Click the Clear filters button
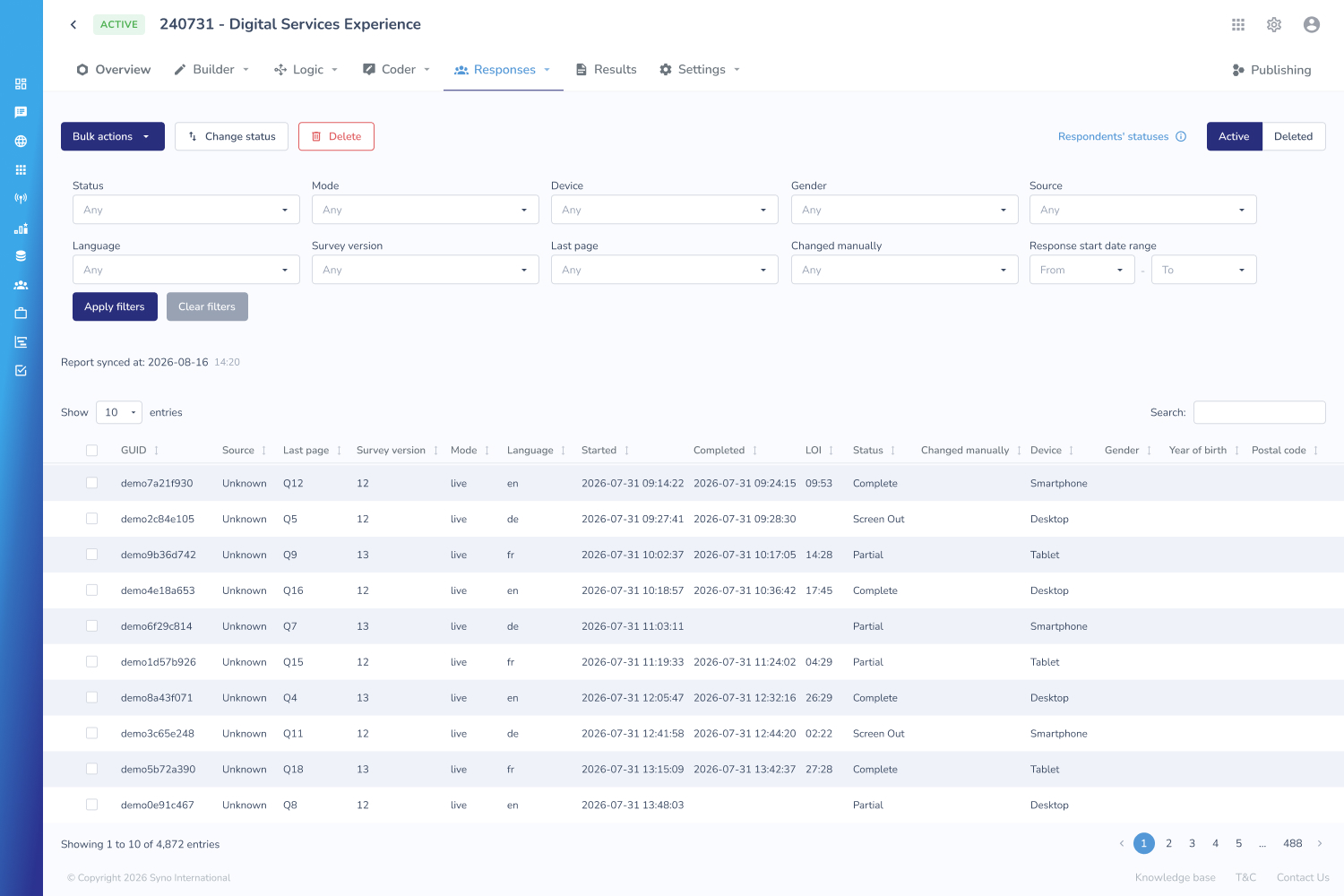The width and height of the screenshot is (1344, 896). [207, 306]
